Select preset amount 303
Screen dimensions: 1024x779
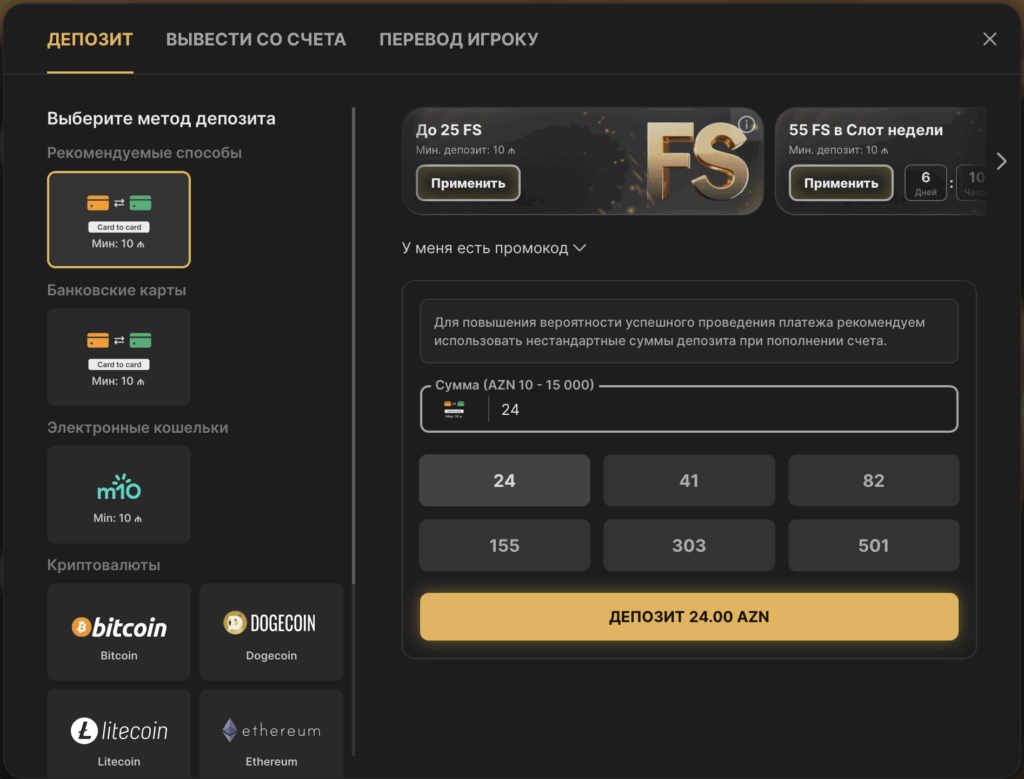click(689, 545)
